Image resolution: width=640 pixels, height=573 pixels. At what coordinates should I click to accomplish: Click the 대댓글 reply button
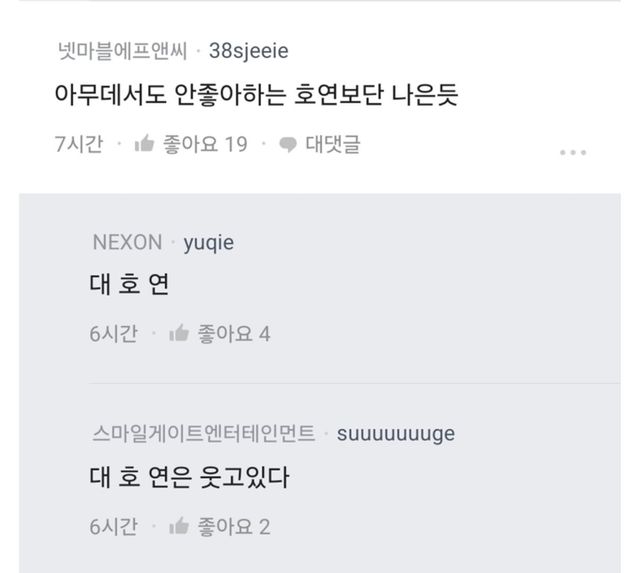(332, 144)
